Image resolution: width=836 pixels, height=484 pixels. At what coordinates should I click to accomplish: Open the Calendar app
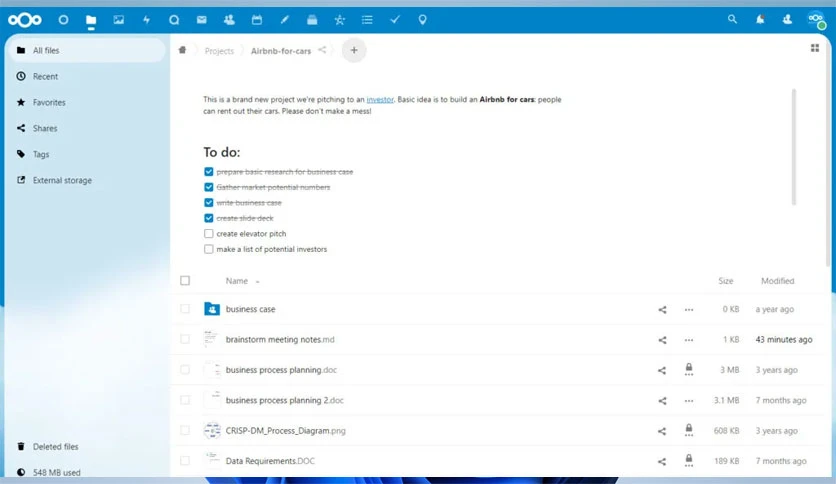(257, 20)
